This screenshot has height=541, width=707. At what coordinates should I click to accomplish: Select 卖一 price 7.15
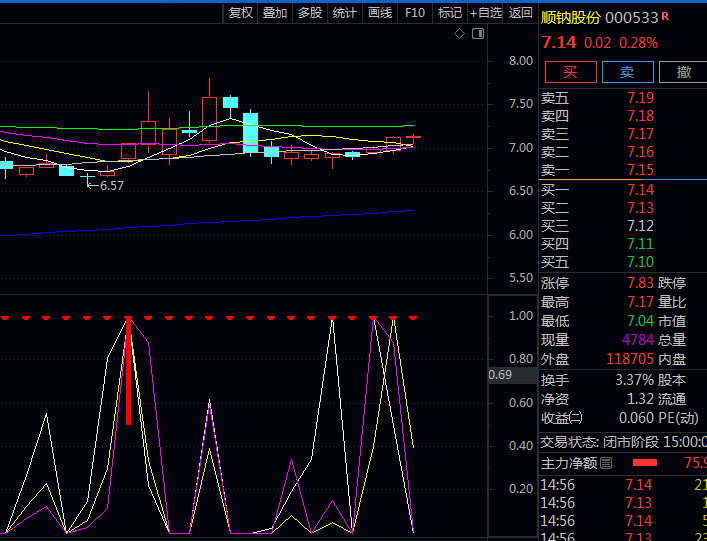tap(641, 170)
